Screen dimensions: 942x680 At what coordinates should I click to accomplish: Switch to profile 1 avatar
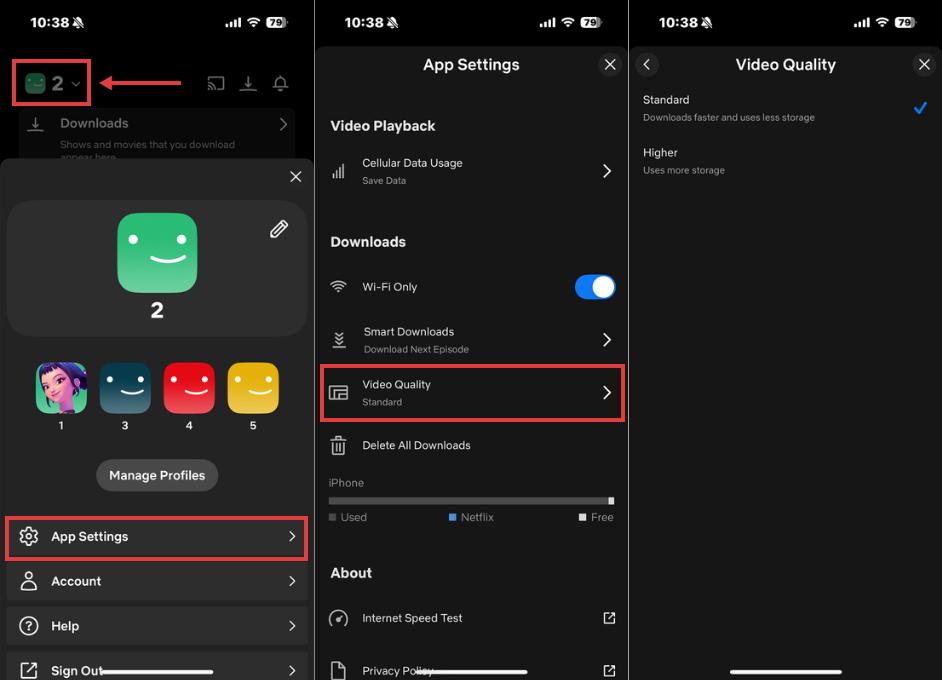(x=61, y=388)
